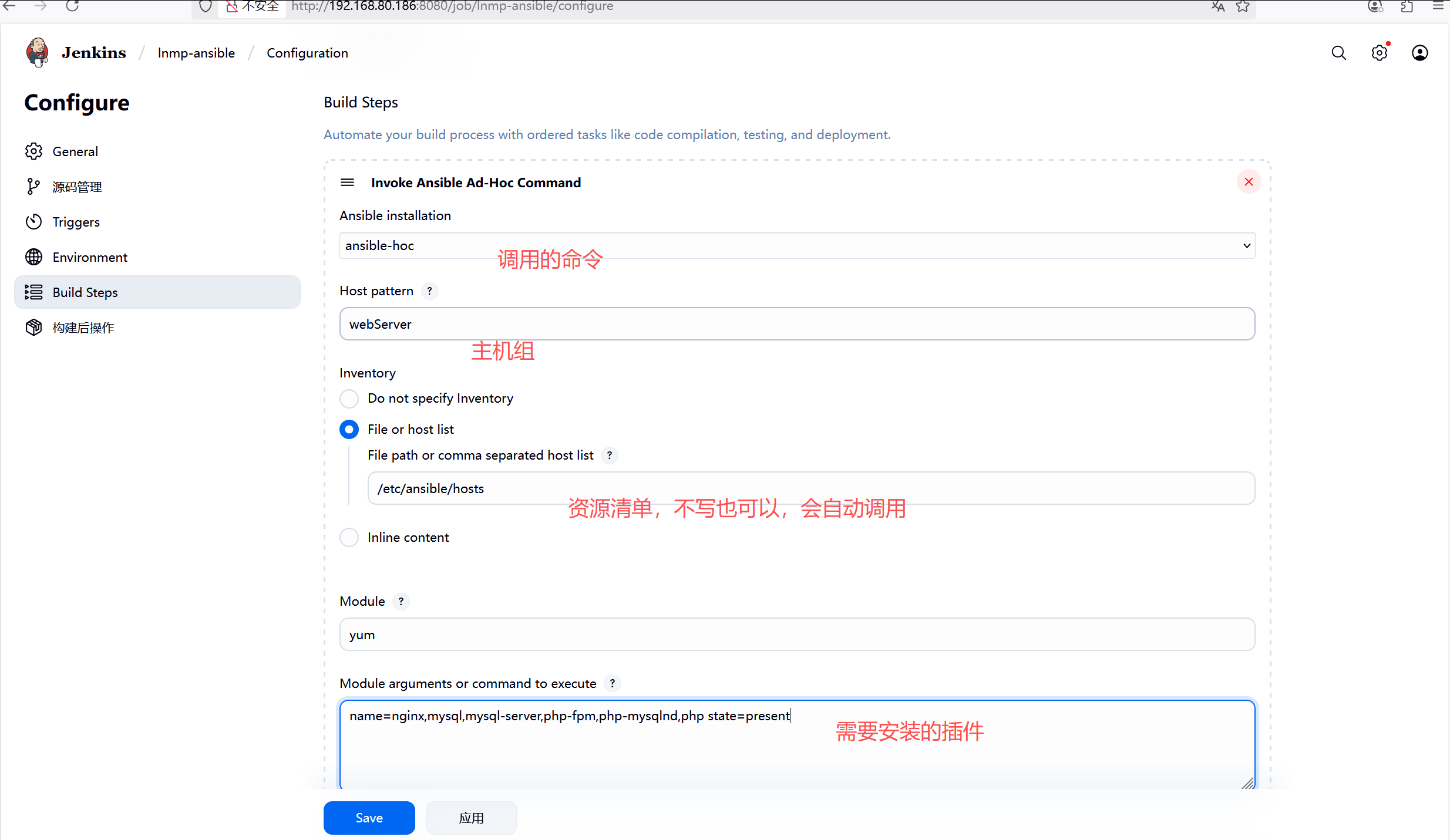1450x840 pixels.
Task: Open help for Host pattern
Action: click(429, 291)
